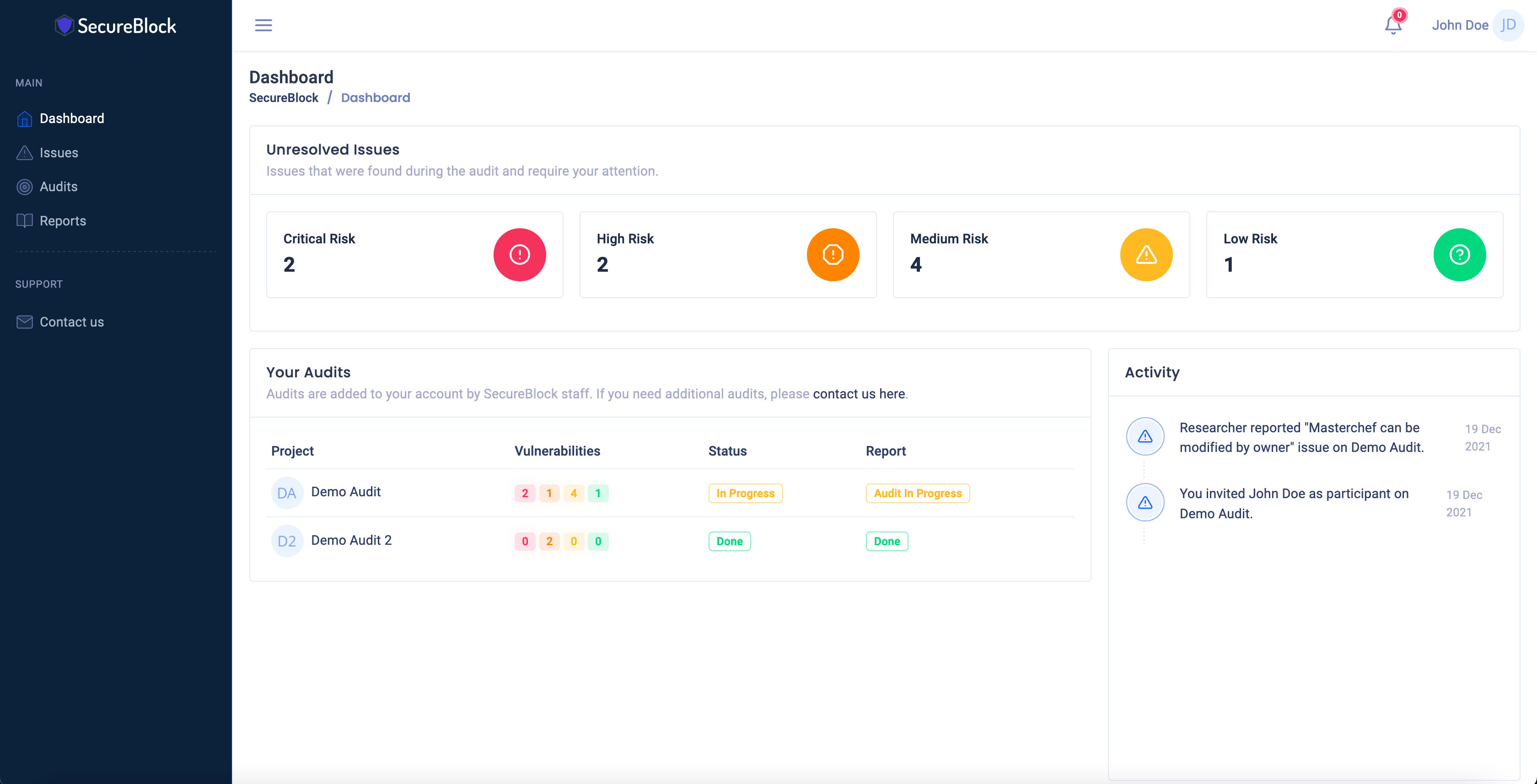This screenshot has height=784, width=1537.
Task: Go to Issues in sidebar
Action: tap(59, 153)
